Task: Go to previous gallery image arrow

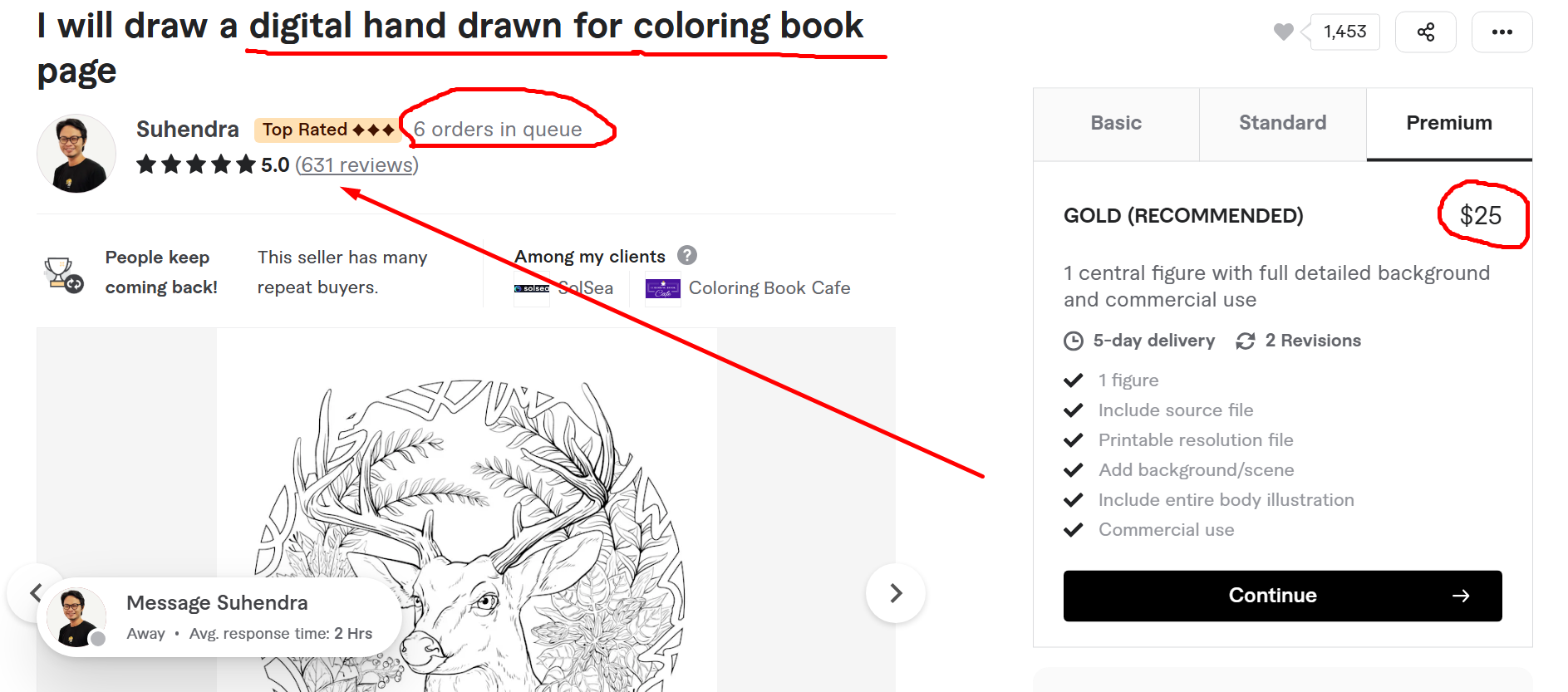Action: point(34,592)
